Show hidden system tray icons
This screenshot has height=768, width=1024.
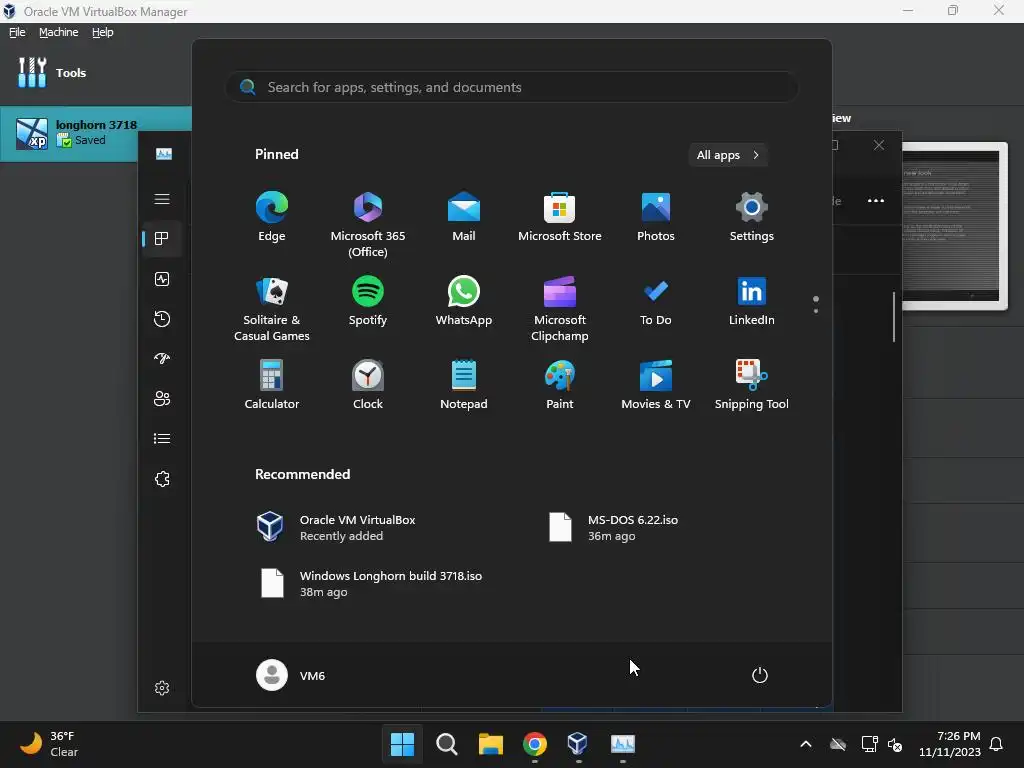[x=806, y=744]
